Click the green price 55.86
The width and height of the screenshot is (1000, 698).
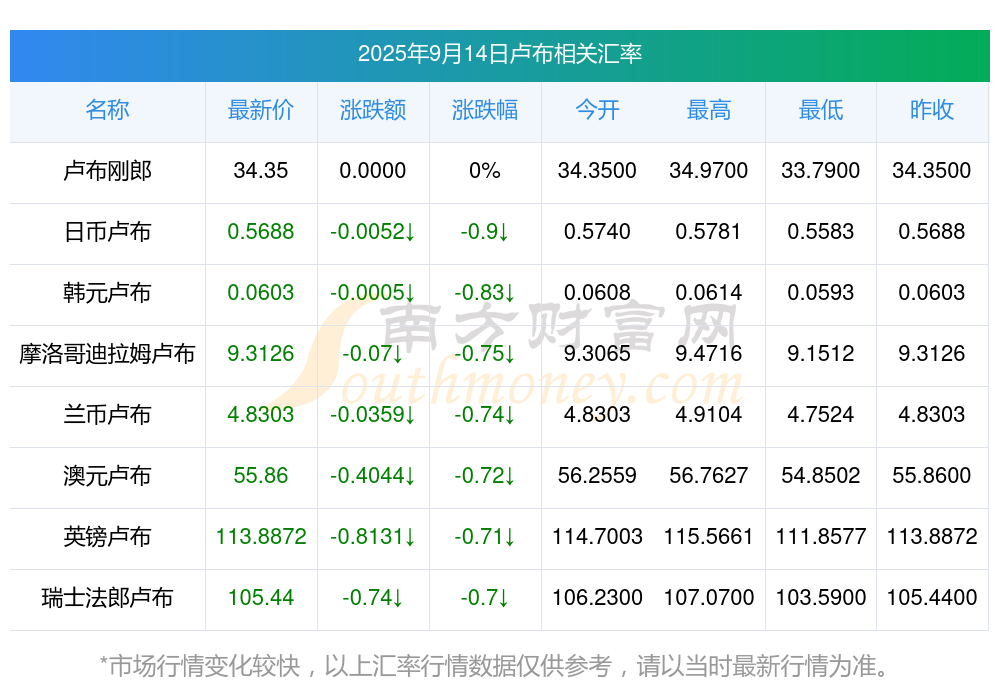pos(261,476)
